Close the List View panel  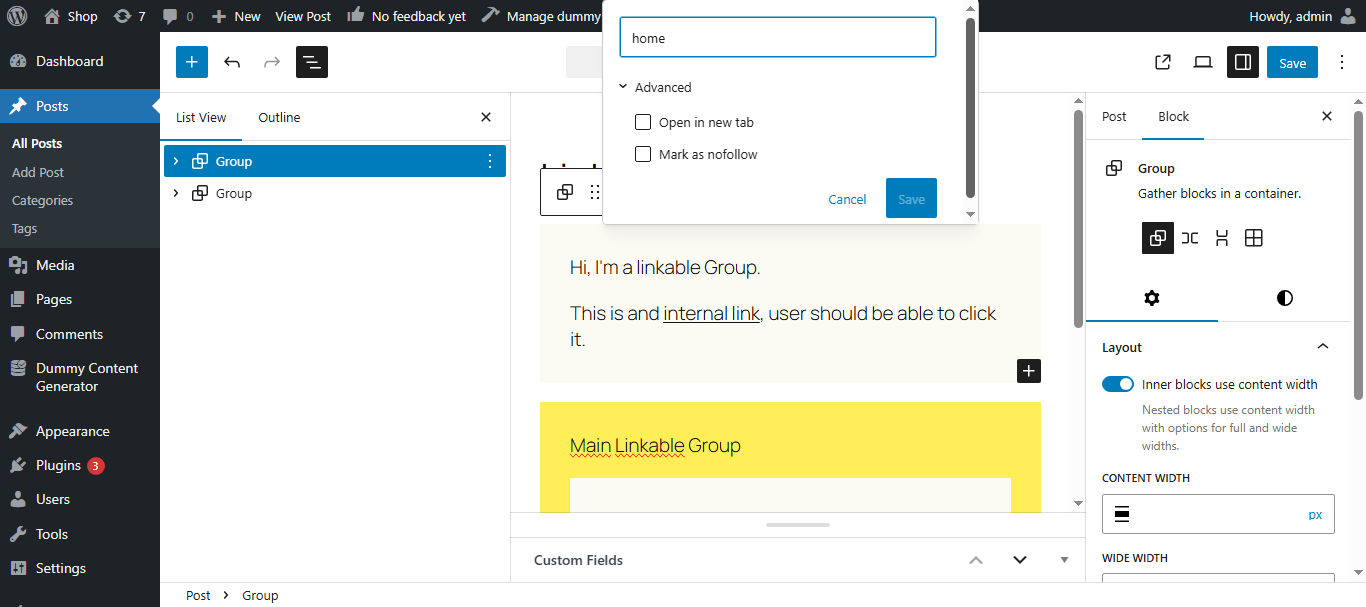(x=486, y=117)
